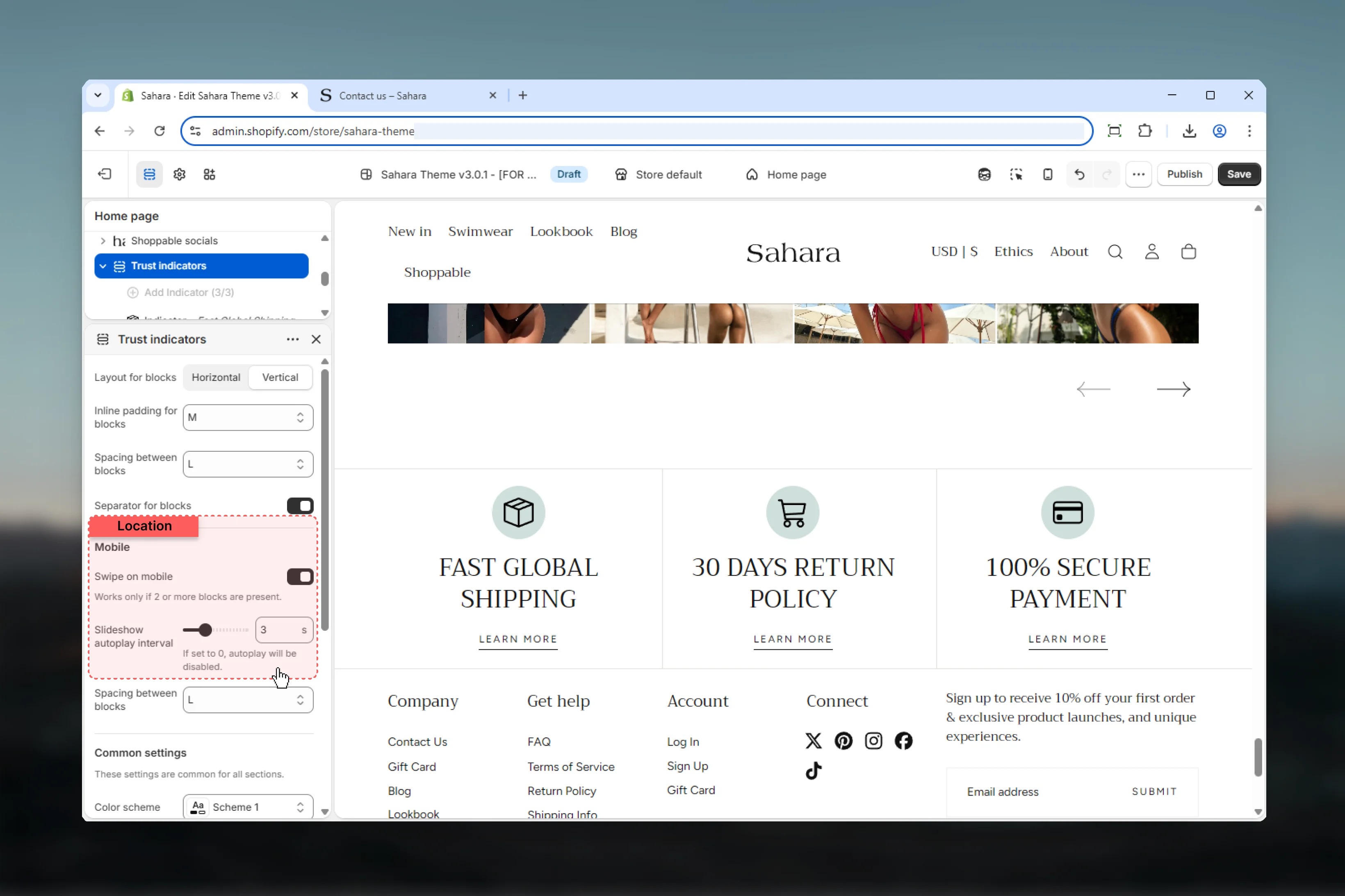Open the Contact Us footer link

click(417, 741)
